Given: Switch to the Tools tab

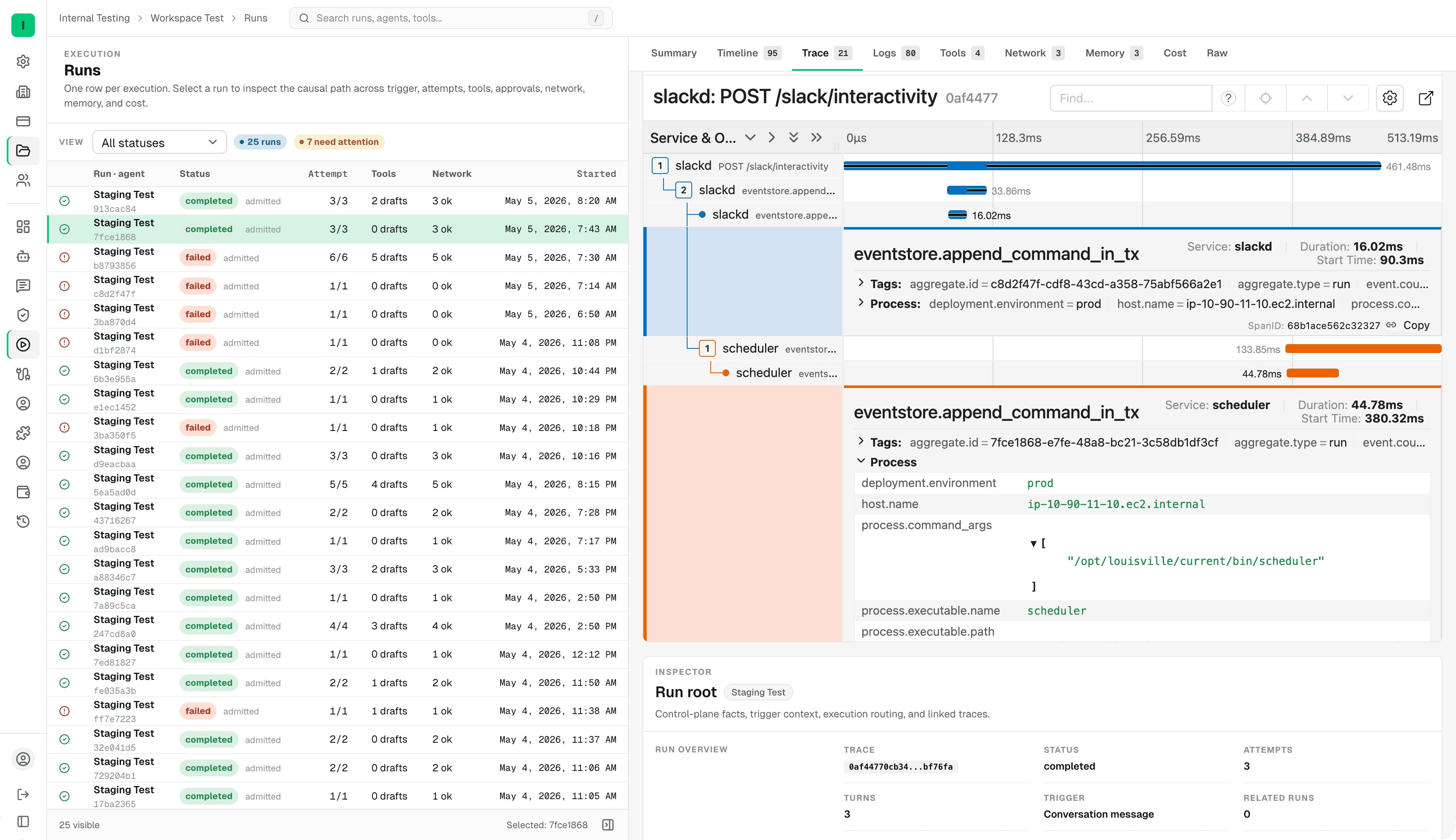Looking at the screenshot, I should [962, 53].
